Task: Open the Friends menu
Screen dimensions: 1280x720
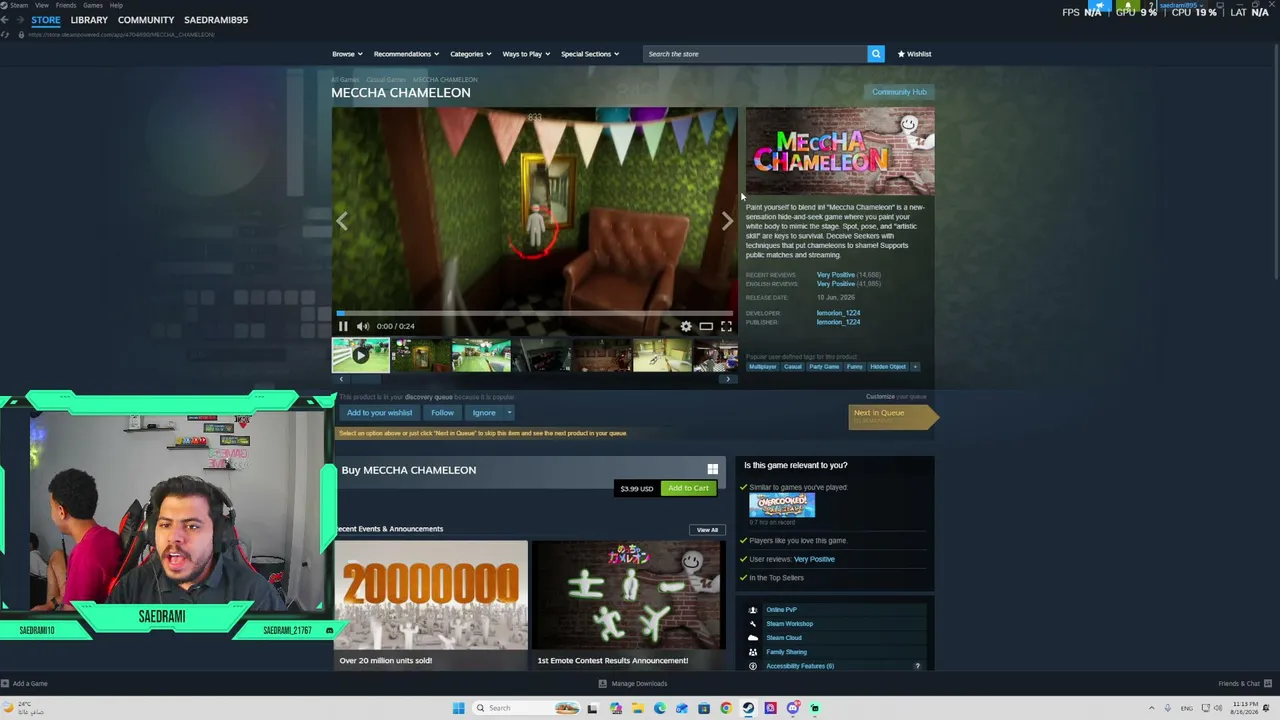Action: pos(66,5)
